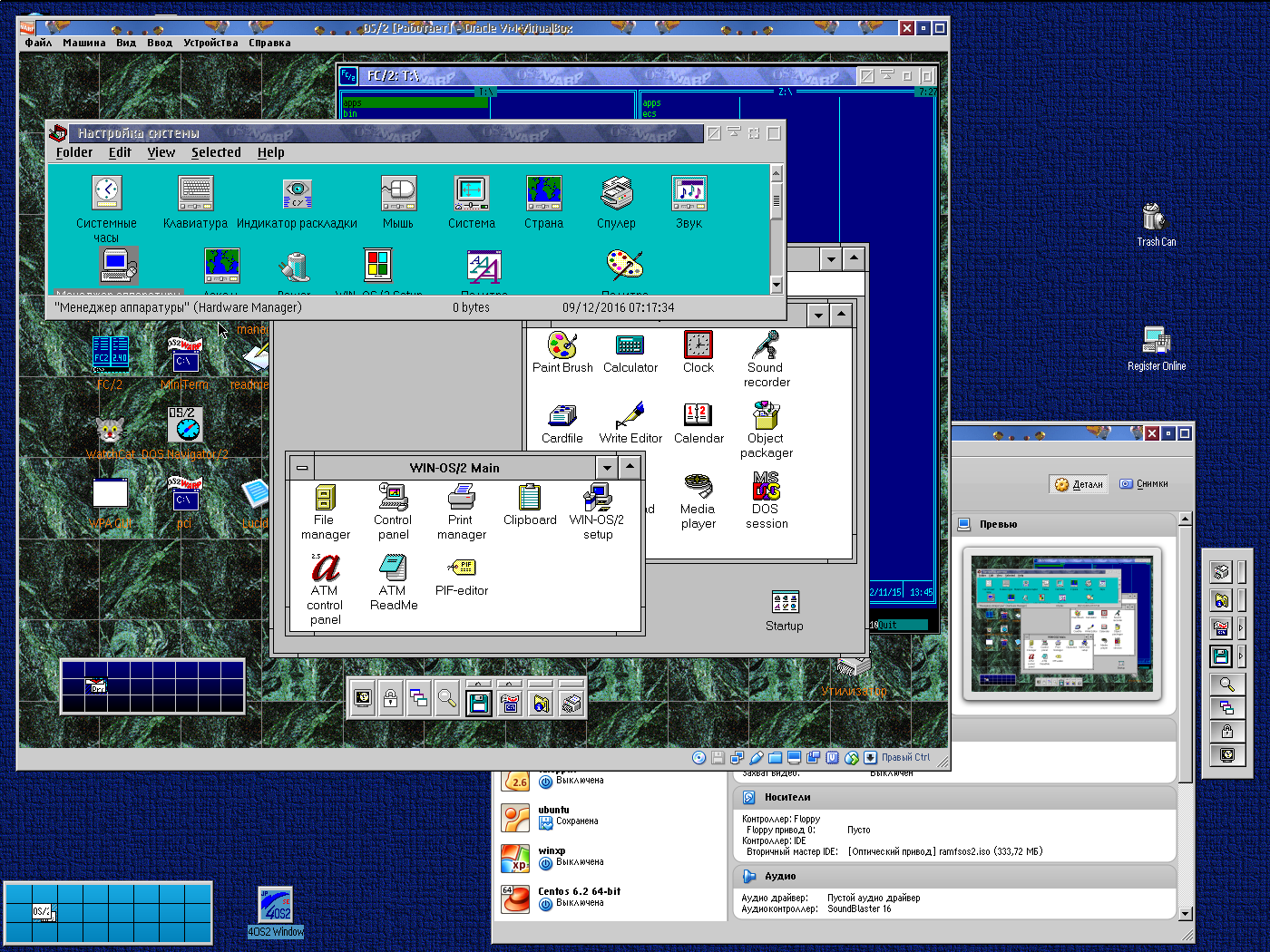The height and width of the screenshot is (952, 1270).
Task: Click the Детали button
Action: [x=1079, y=484]
